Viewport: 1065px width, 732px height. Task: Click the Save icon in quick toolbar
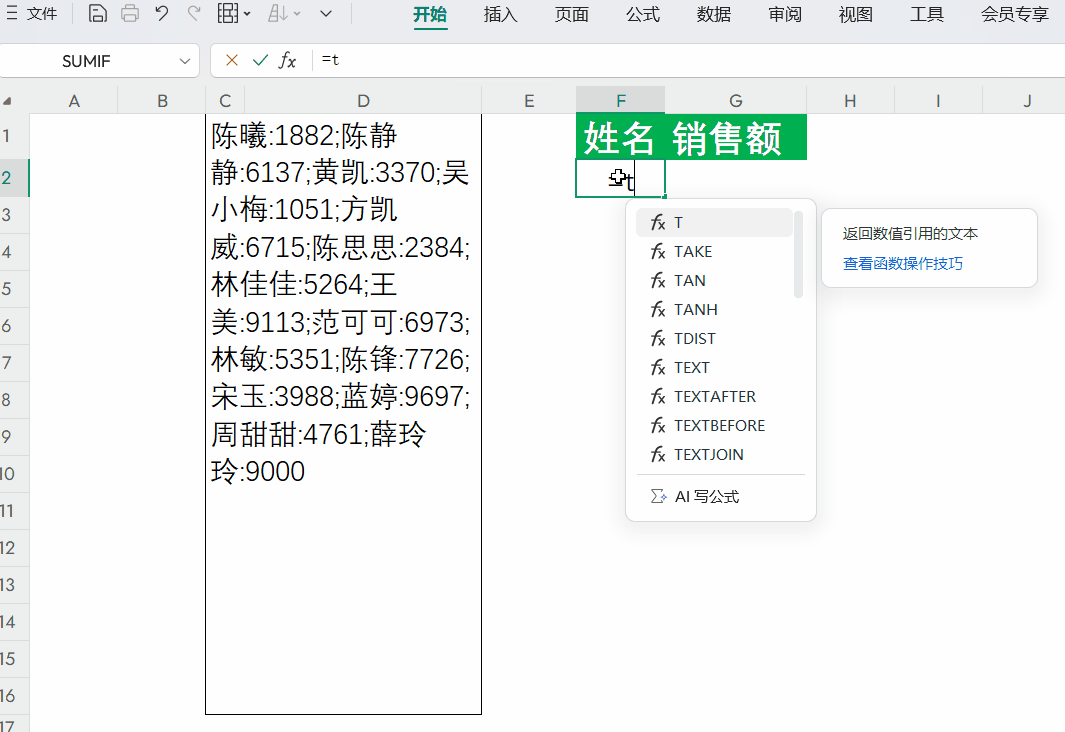pyautogui.click(x=97, y=14)
